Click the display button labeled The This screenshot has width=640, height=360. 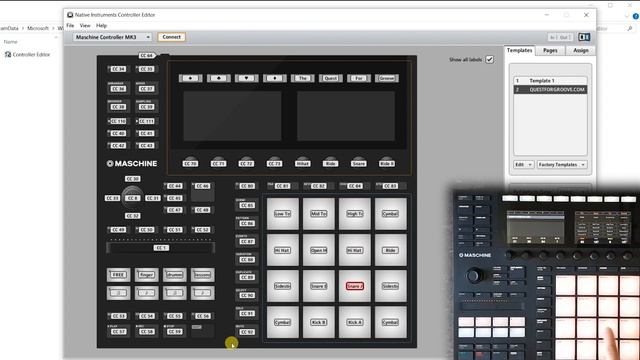tap(302, 78)
